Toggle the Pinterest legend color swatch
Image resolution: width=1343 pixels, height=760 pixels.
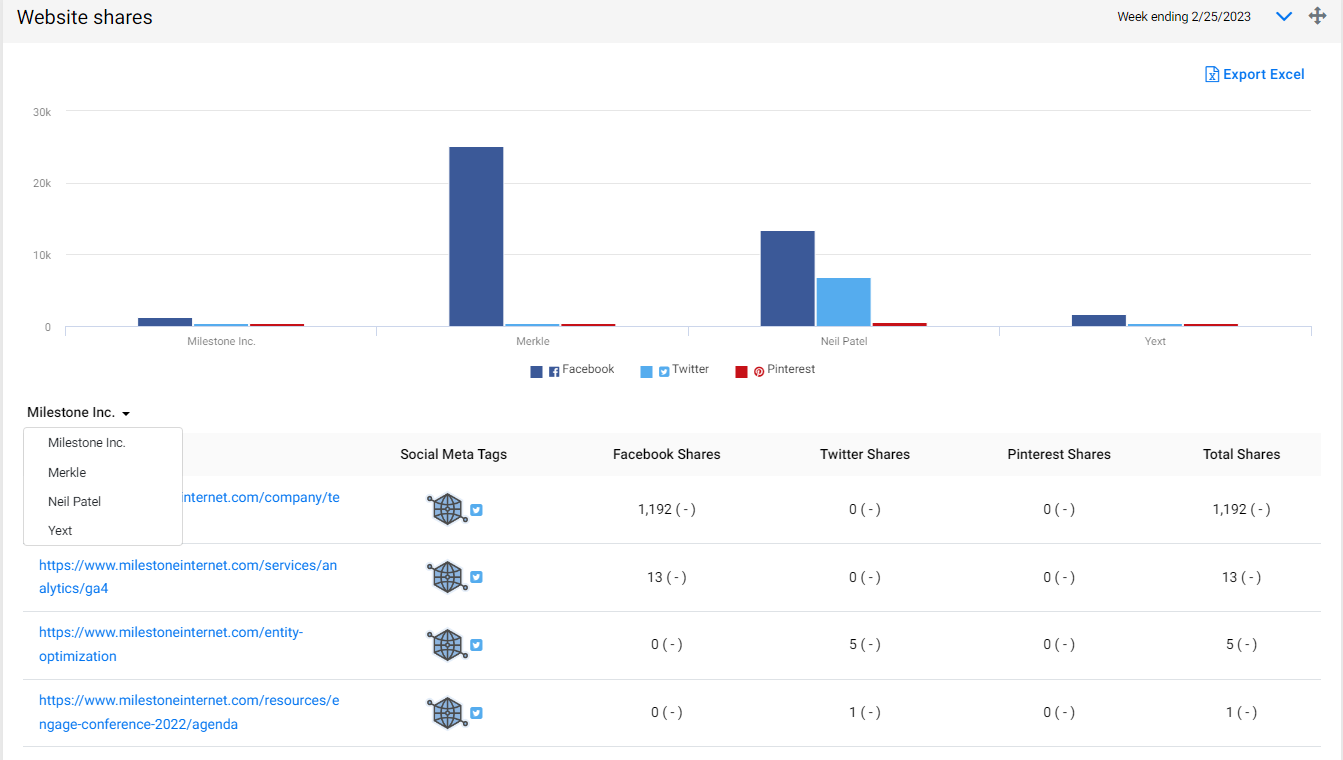(742, 372)
